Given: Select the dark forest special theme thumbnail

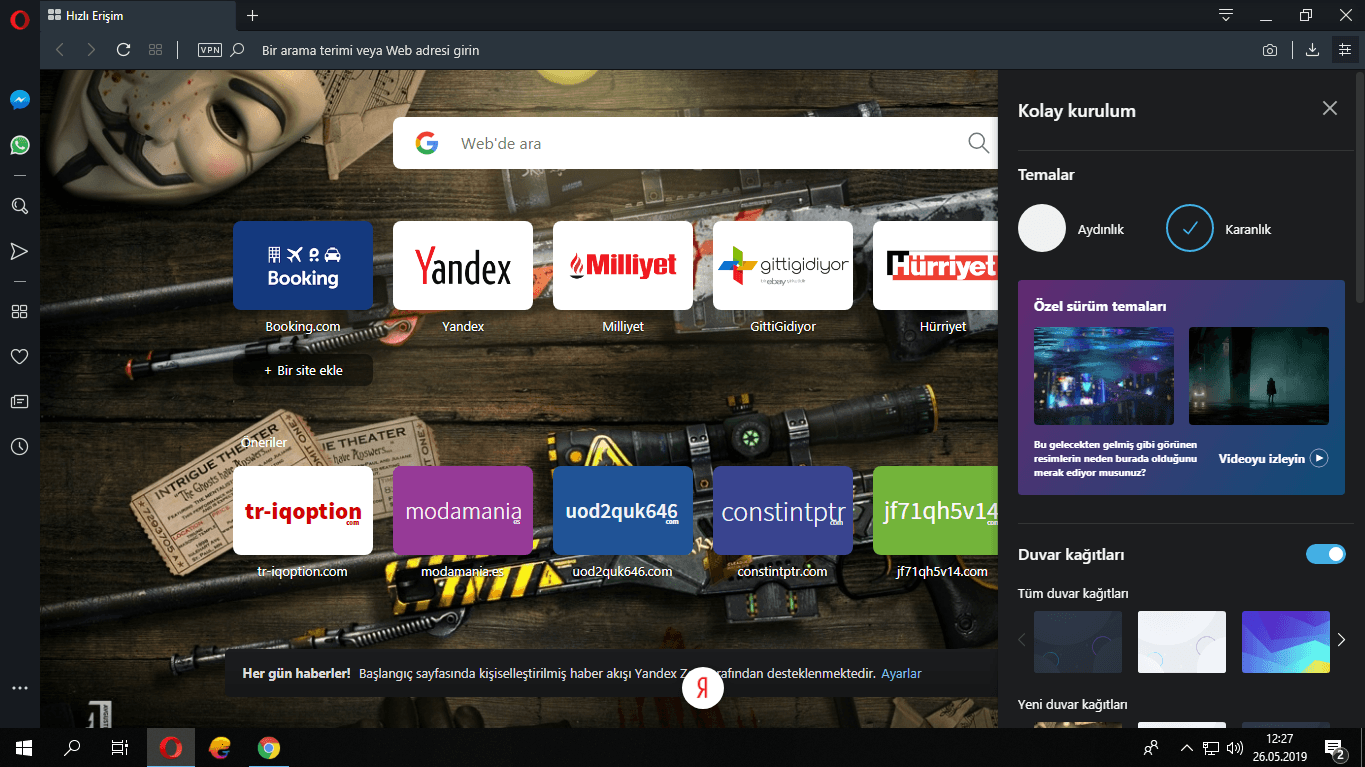Looking at the screenshot, I should pyautogui.click(x=1259, y=376).
